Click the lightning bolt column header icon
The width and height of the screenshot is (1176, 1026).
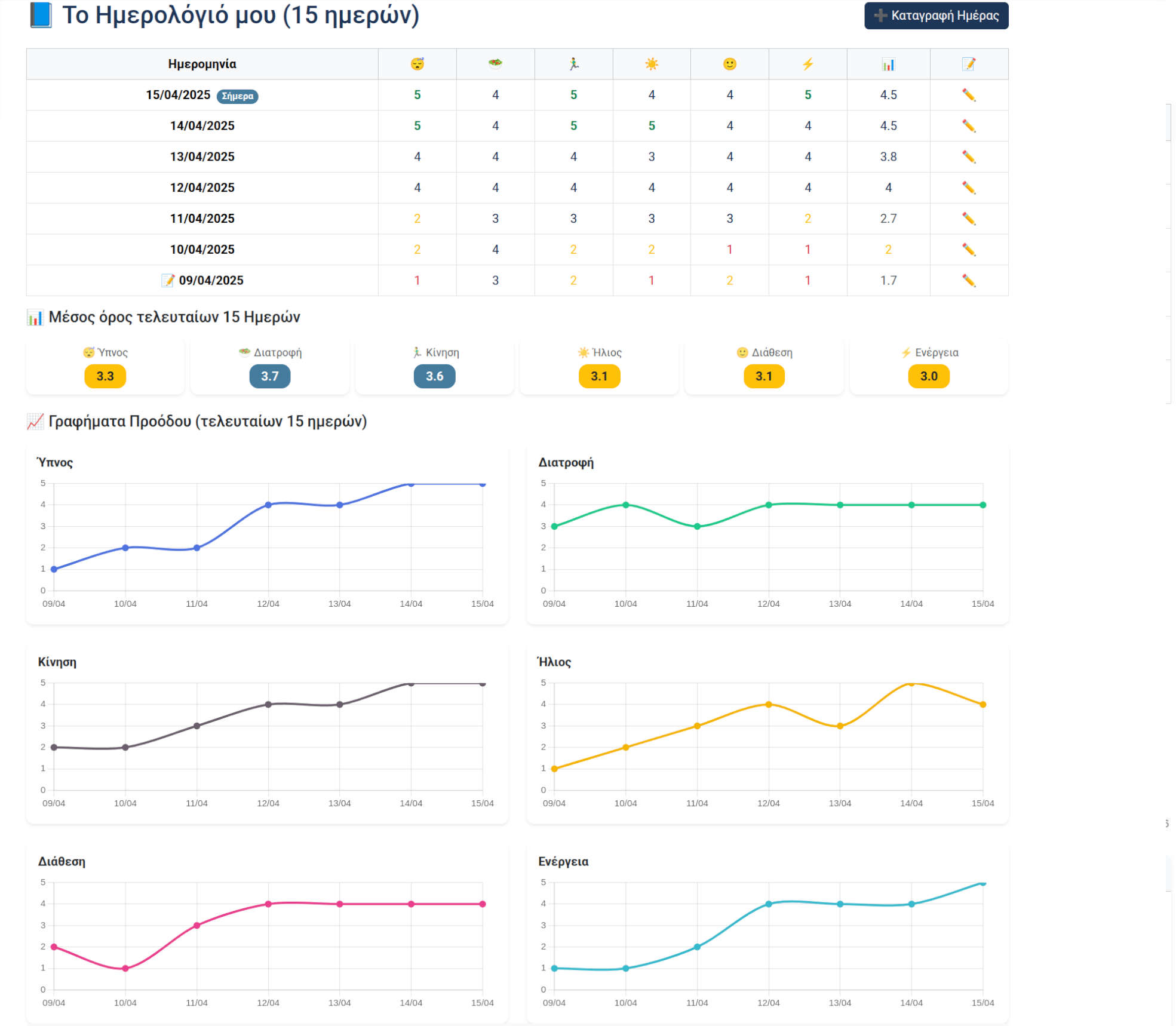pos(807,64)
